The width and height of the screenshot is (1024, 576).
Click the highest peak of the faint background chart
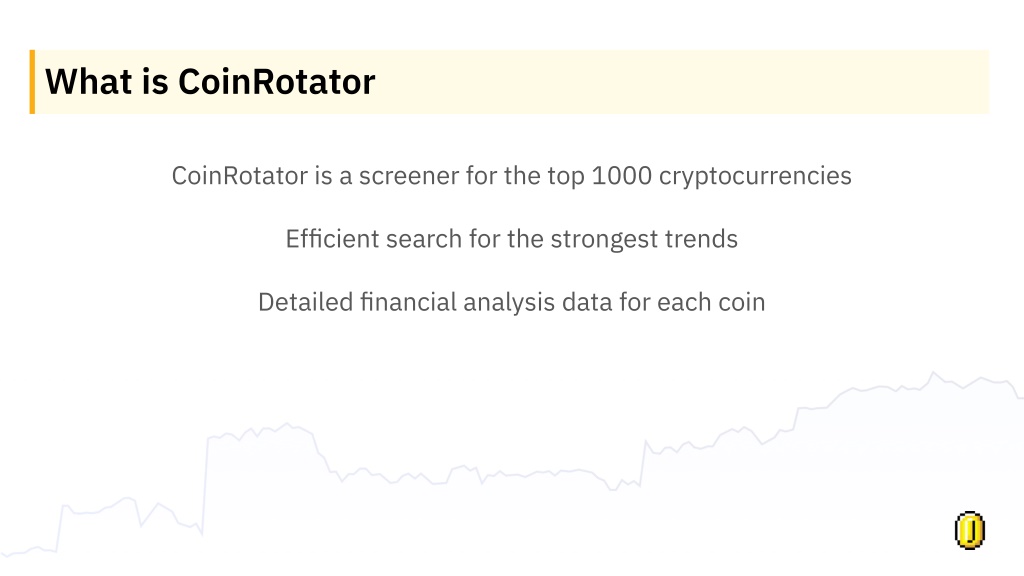click(933, 374)
